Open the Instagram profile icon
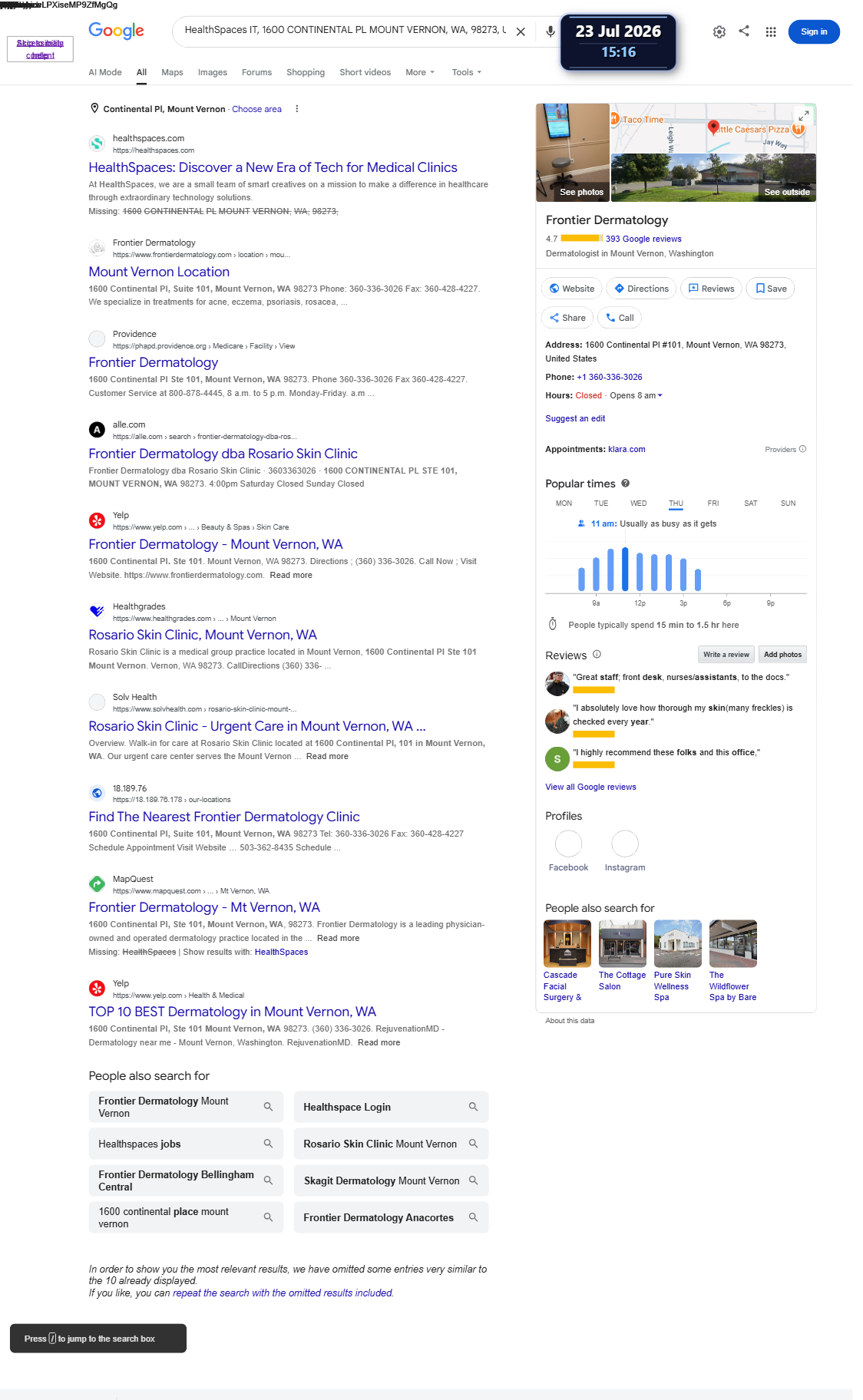 (x=625, y=844)
